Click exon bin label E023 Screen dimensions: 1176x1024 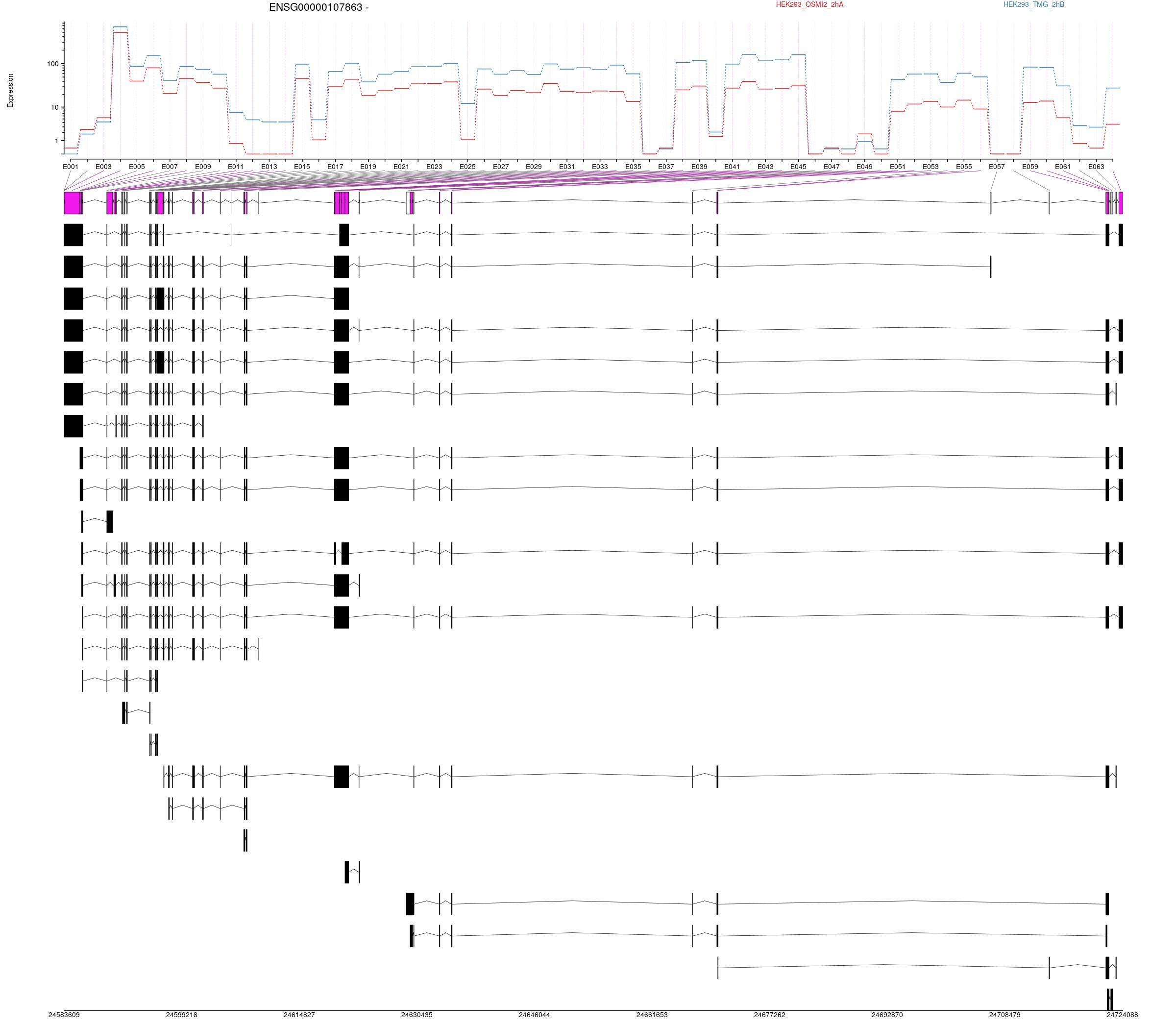click(x=434, y=167)
